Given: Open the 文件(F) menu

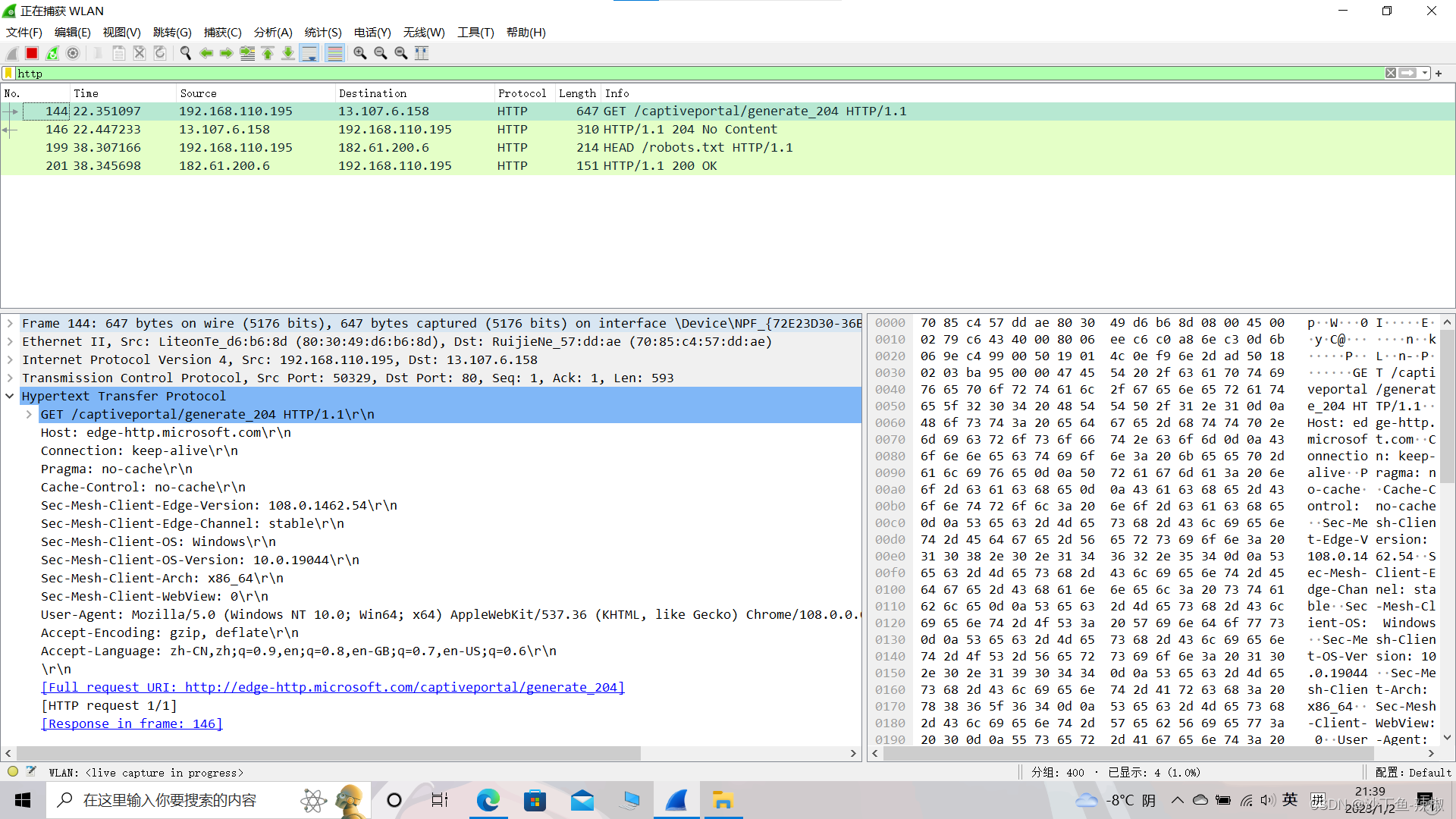Looking at the screenshot, I should click(x=24, y=33).
